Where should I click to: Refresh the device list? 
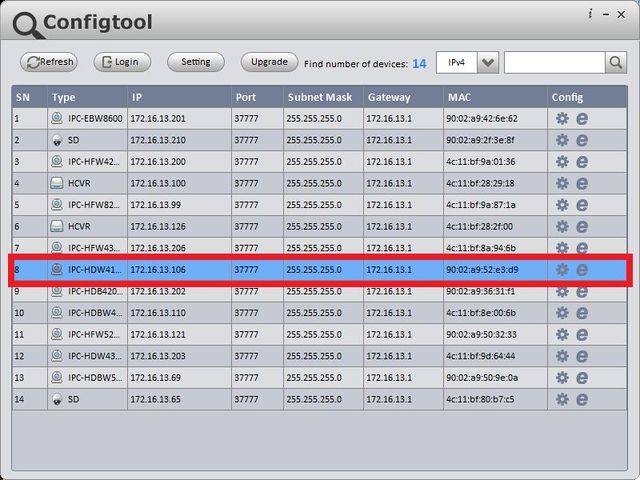[49, 62]
